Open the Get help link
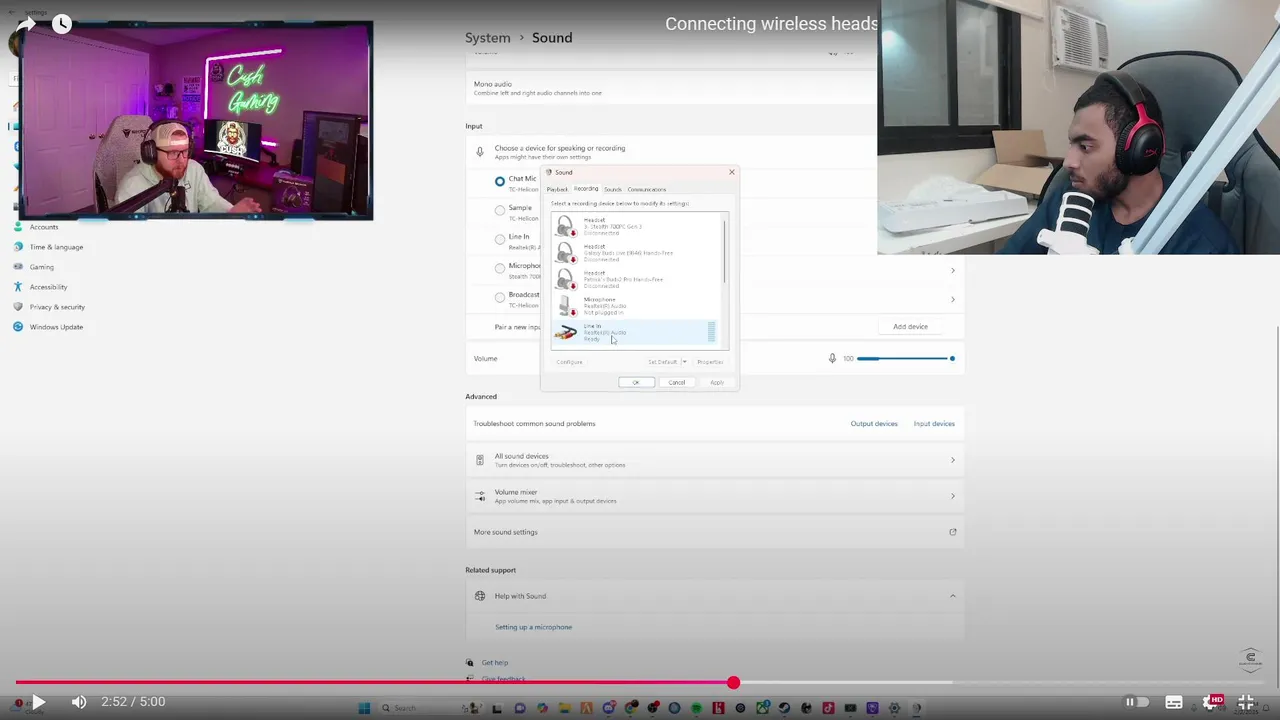 point(494,663)
